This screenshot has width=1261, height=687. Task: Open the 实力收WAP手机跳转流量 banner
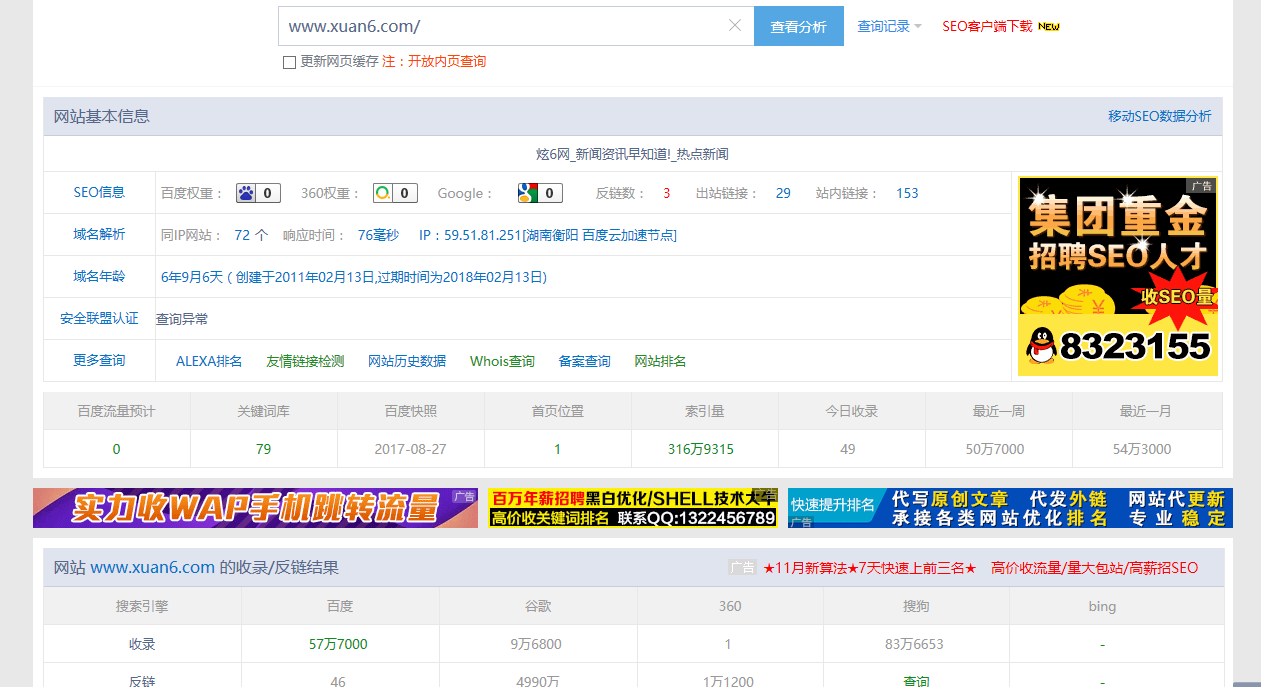click(255, 508)
